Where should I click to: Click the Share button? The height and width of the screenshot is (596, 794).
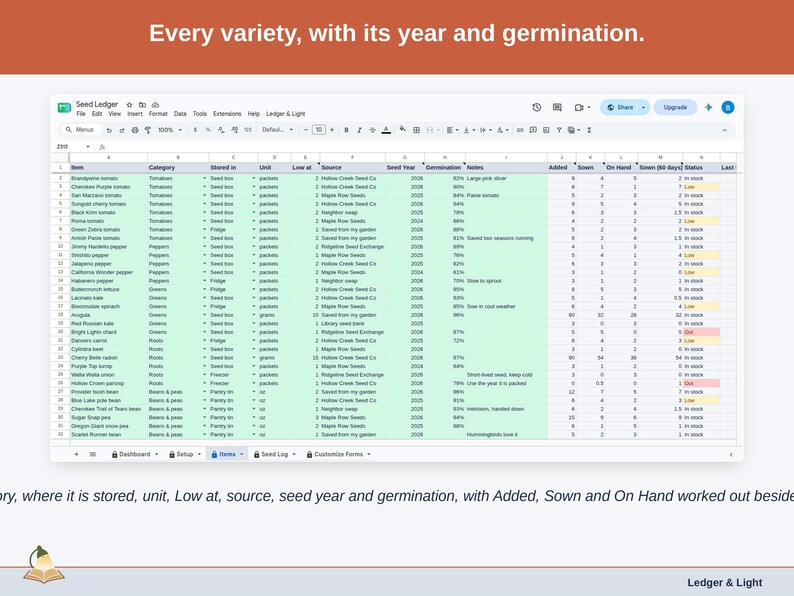tap(619, 107)
